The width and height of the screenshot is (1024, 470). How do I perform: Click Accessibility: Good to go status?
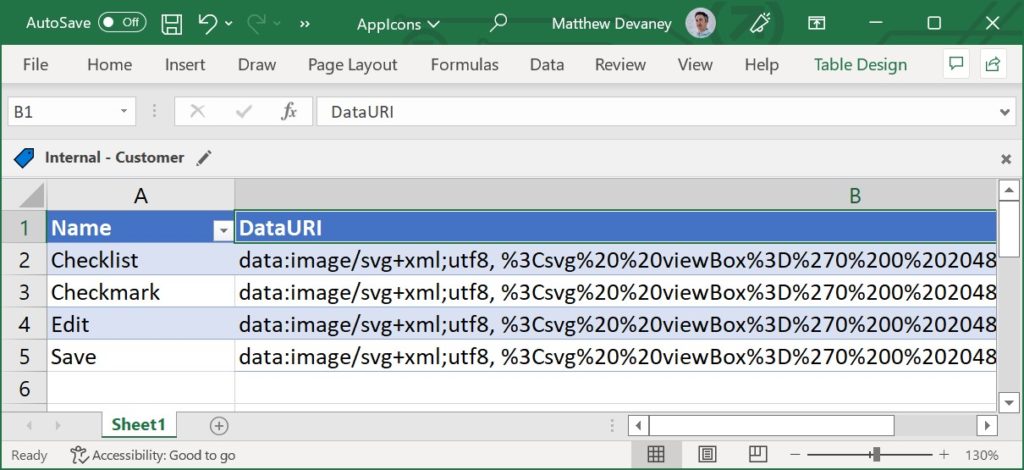[x=152, y=455]
